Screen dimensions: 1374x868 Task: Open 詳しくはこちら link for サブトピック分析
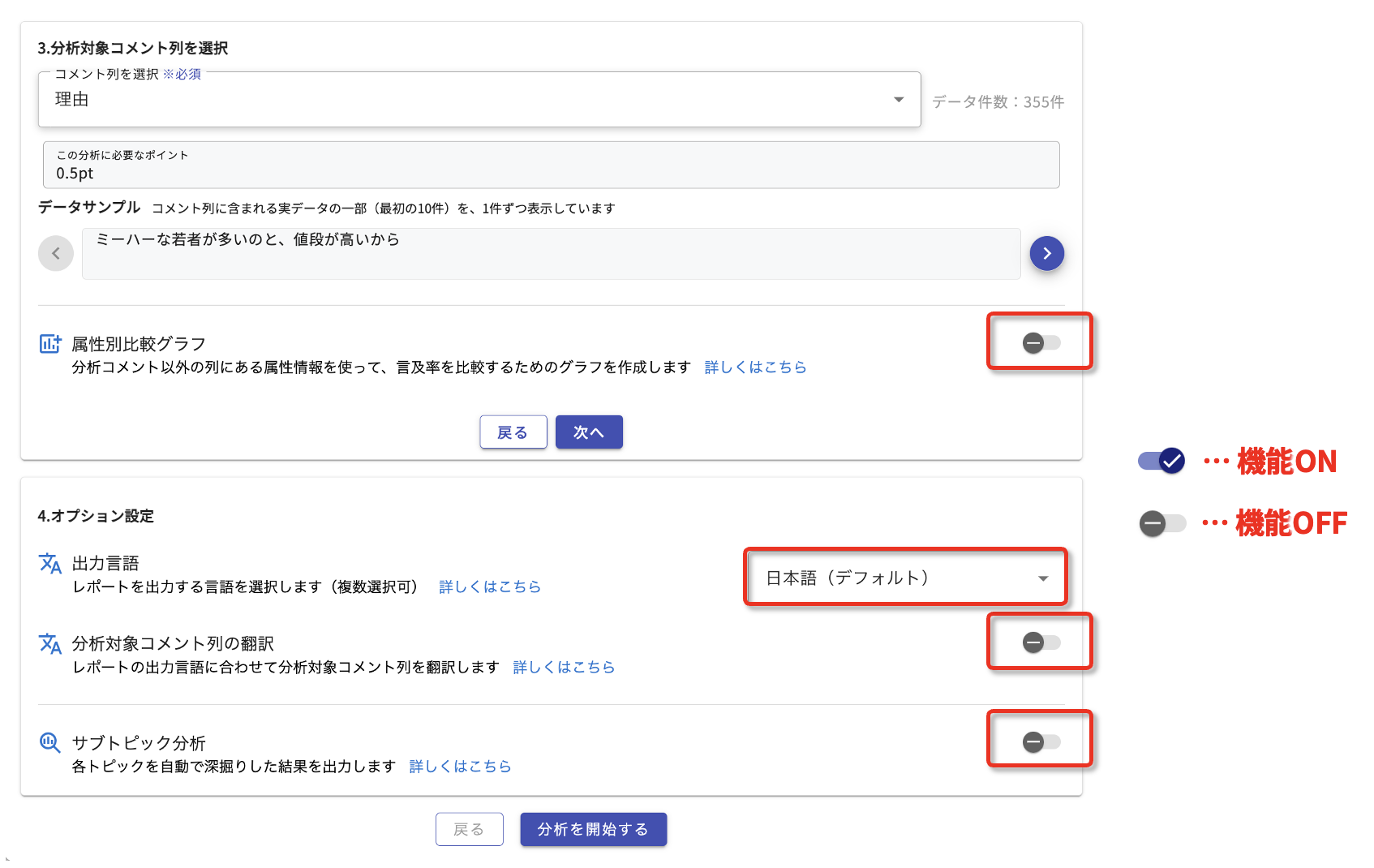[x=460, y=767]
